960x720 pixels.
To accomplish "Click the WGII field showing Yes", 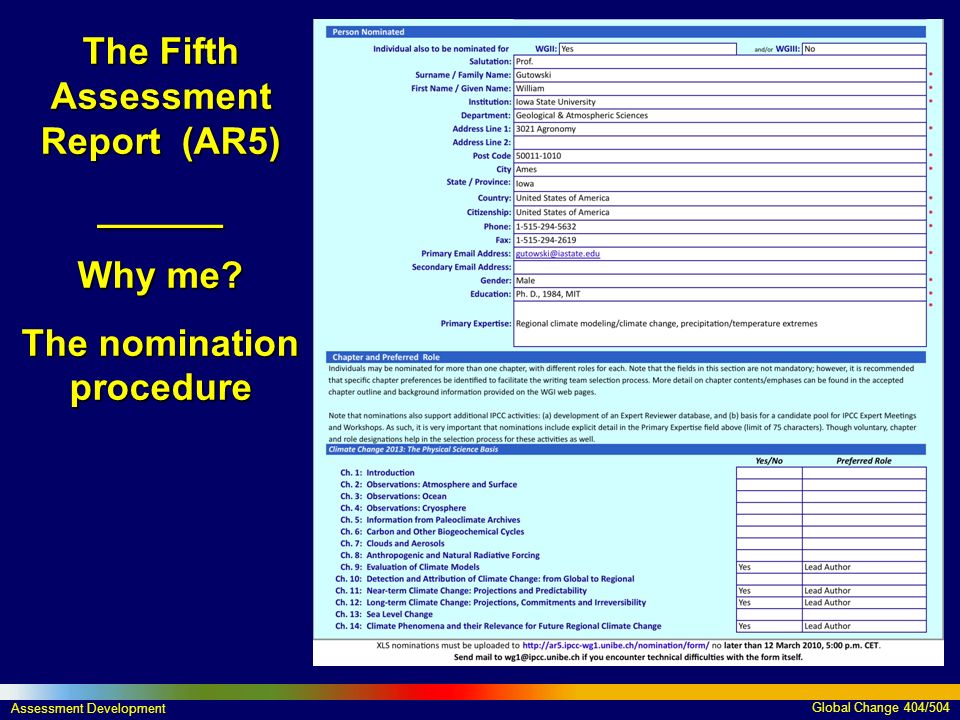I will (648, 49).
